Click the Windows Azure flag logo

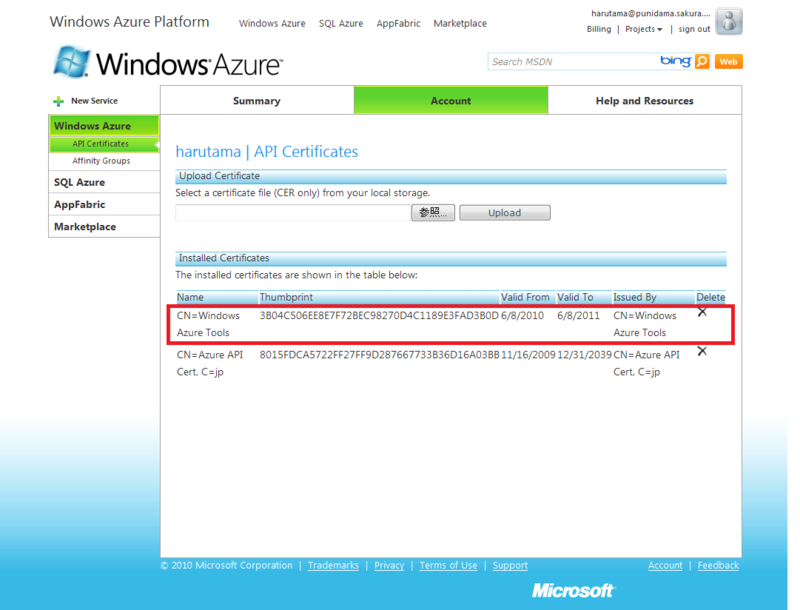[72, 62]
